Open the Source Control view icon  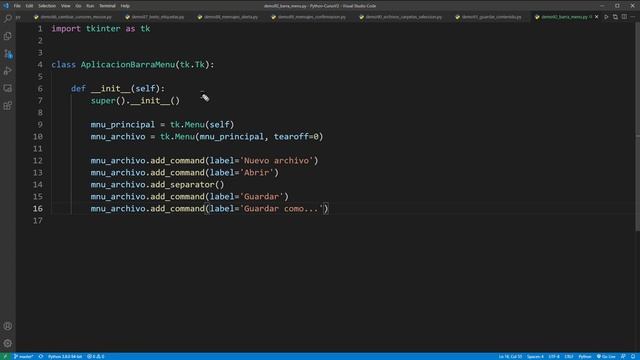point(8,54)
